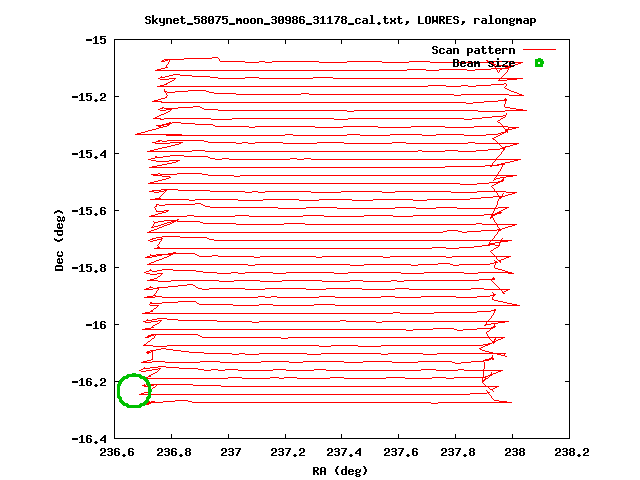Click the -15.8 Dec tick label
Image resolution: width=640 pixels, height=480 pixels.
(x=89, y=268)
